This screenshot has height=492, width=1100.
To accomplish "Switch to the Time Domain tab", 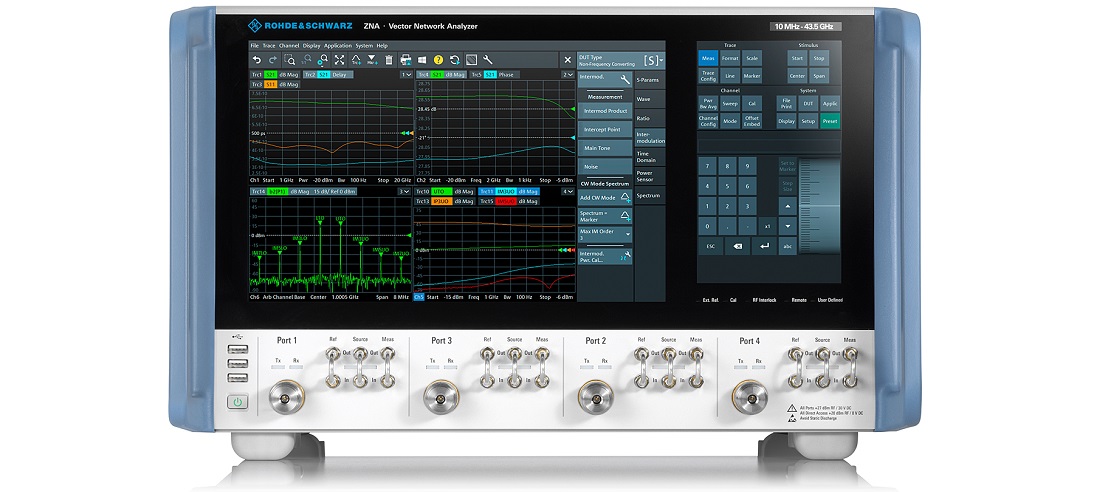I will click(650, 157).
